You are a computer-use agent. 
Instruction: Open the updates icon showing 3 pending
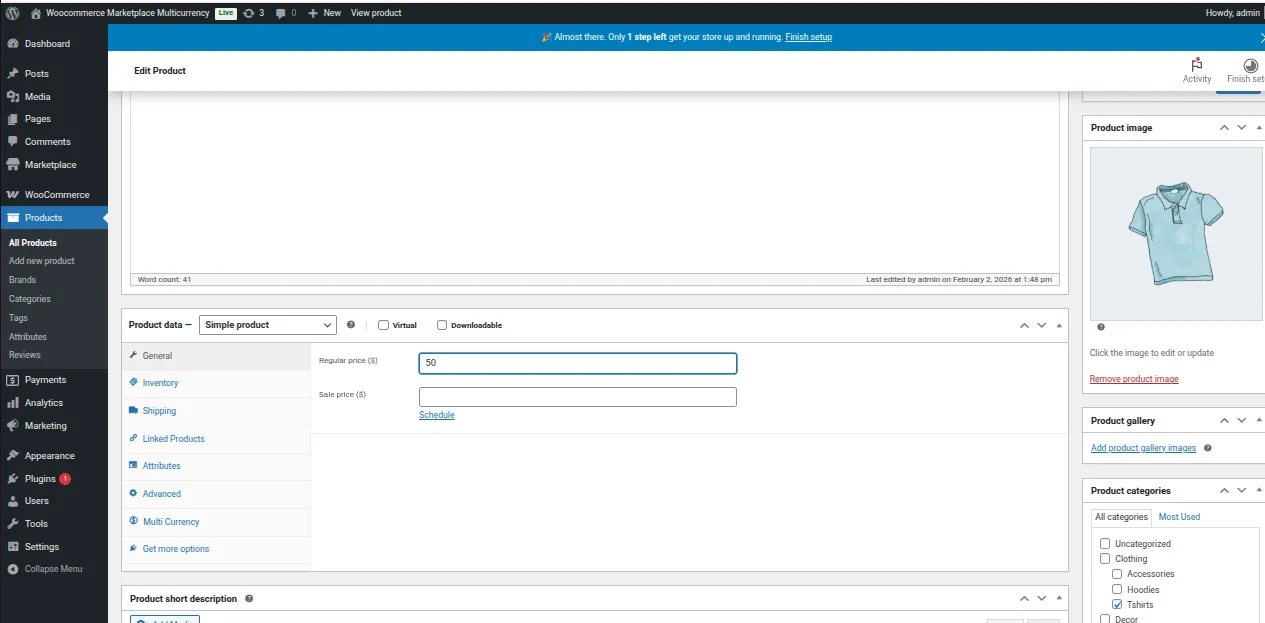[249, 13]
